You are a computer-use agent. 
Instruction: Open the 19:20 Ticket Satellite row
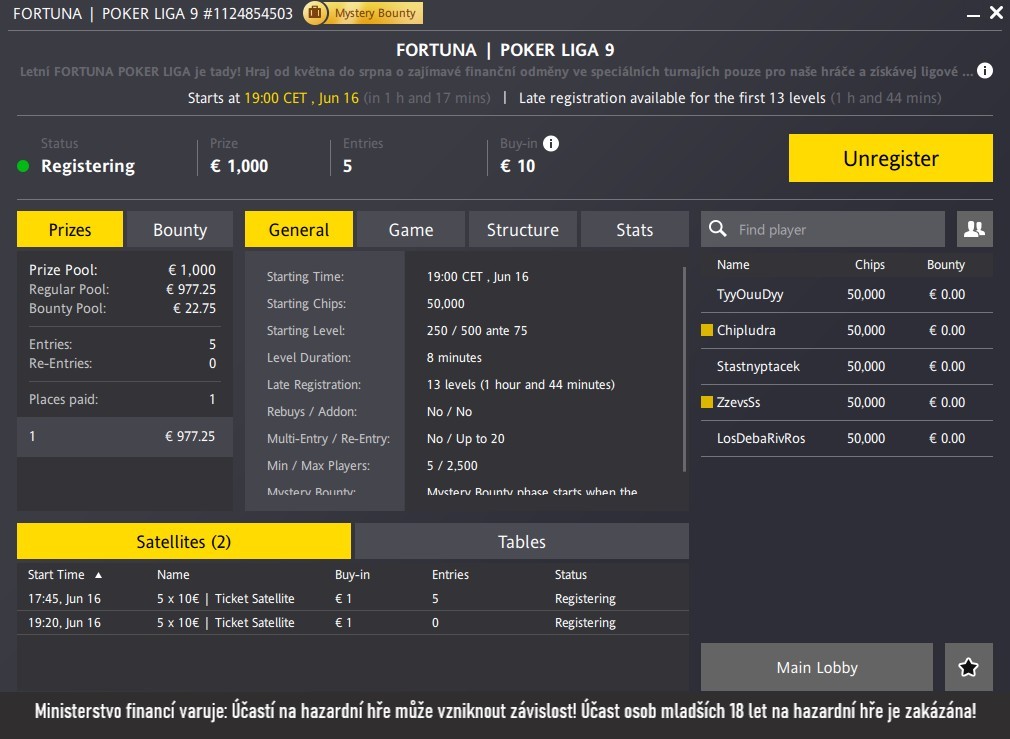tap(352, 623)
